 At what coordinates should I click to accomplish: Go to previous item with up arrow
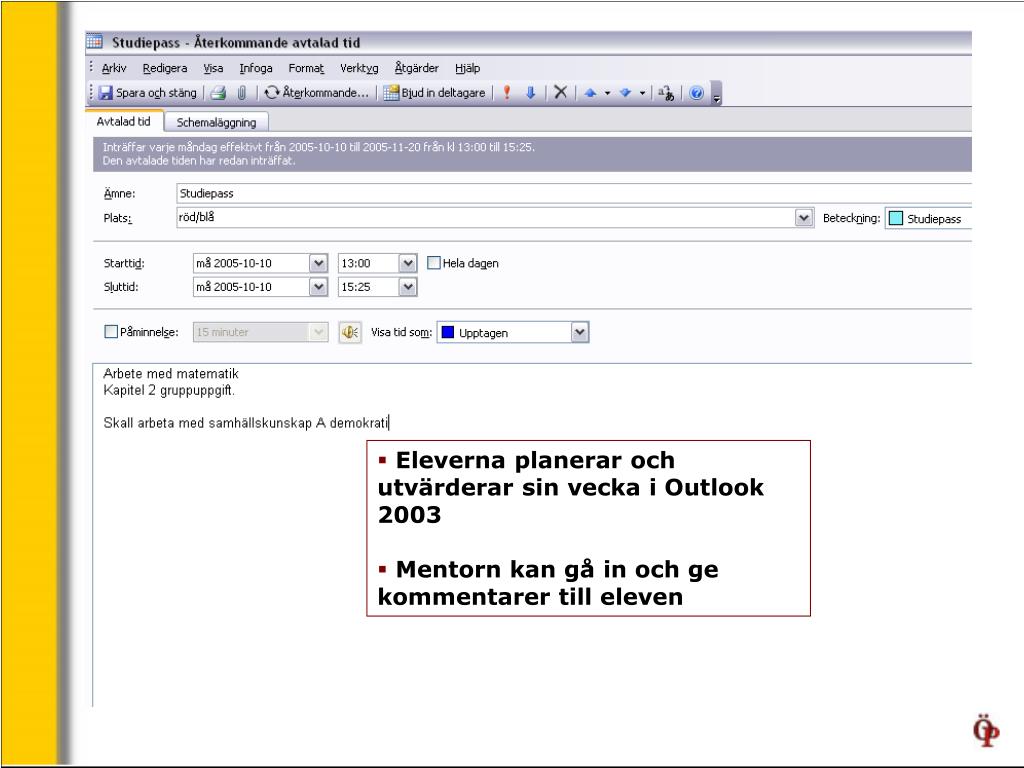pos(590,93)
